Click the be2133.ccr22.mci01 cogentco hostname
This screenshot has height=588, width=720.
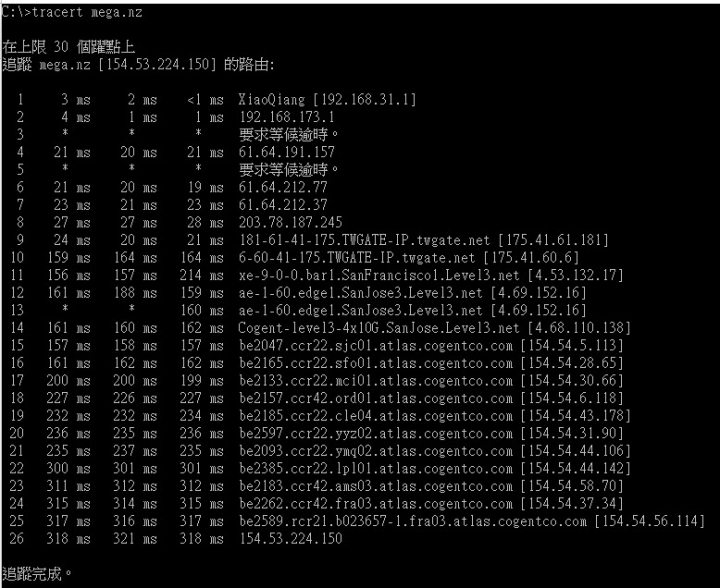pyautogui.click(x=376, y=381)
